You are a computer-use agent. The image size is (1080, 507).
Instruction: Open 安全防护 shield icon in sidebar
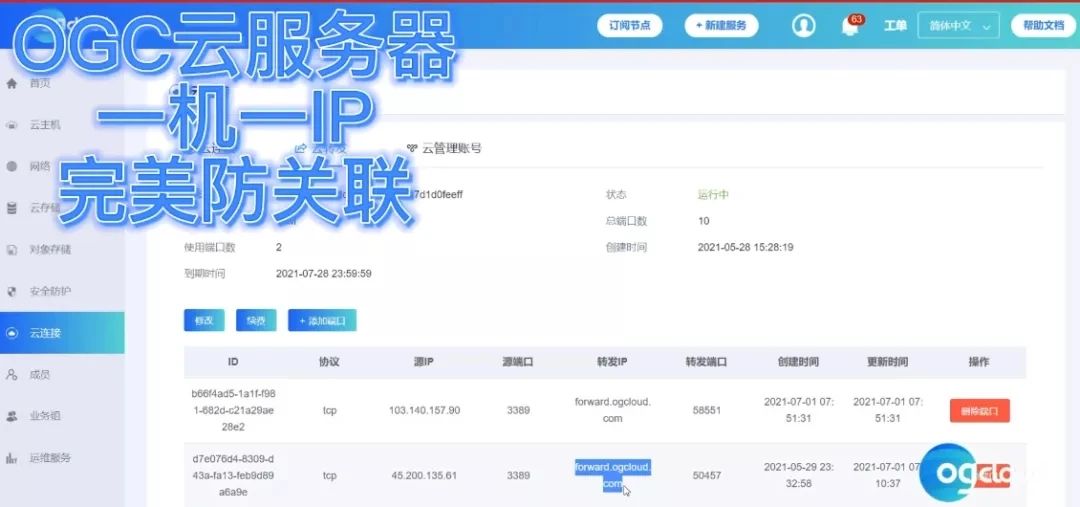click(x=12, y=291)
